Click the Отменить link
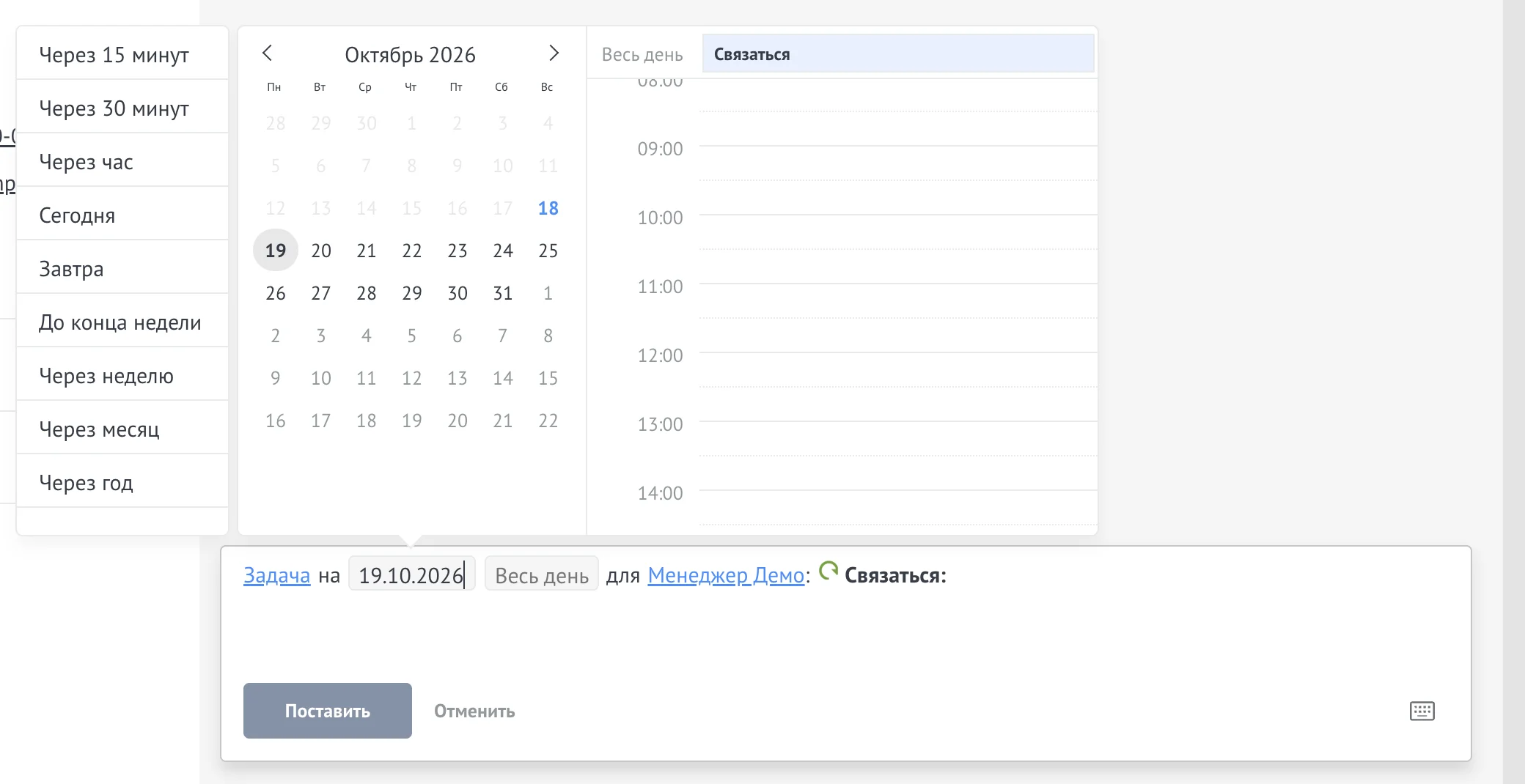Image resolution: width=1525 pixels, height=784 pixels. [x=474, y=711]
